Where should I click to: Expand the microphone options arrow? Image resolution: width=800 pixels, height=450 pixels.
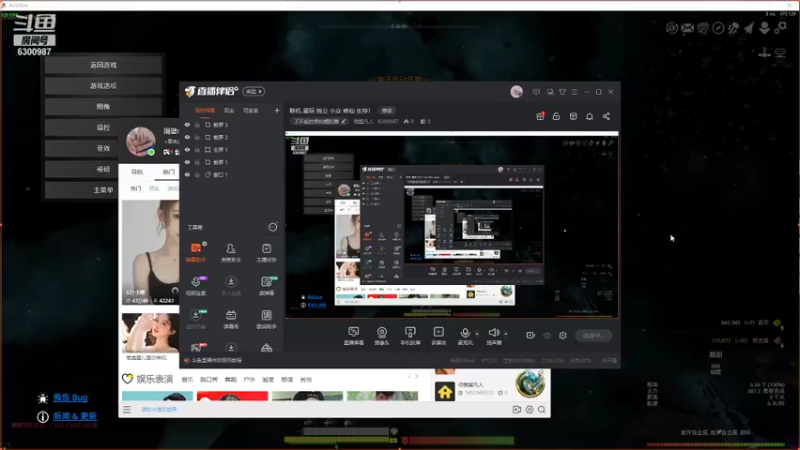(x=477, y=334)
